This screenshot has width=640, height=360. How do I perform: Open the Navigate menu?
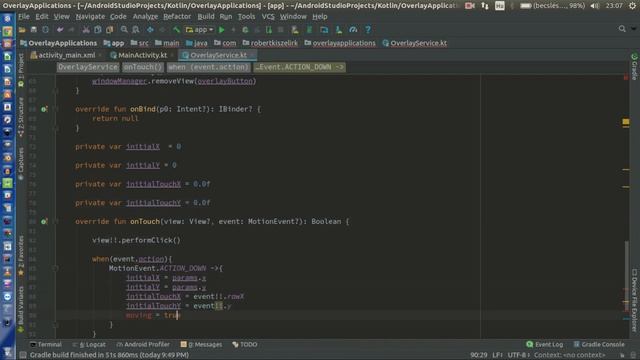[90, 17]
